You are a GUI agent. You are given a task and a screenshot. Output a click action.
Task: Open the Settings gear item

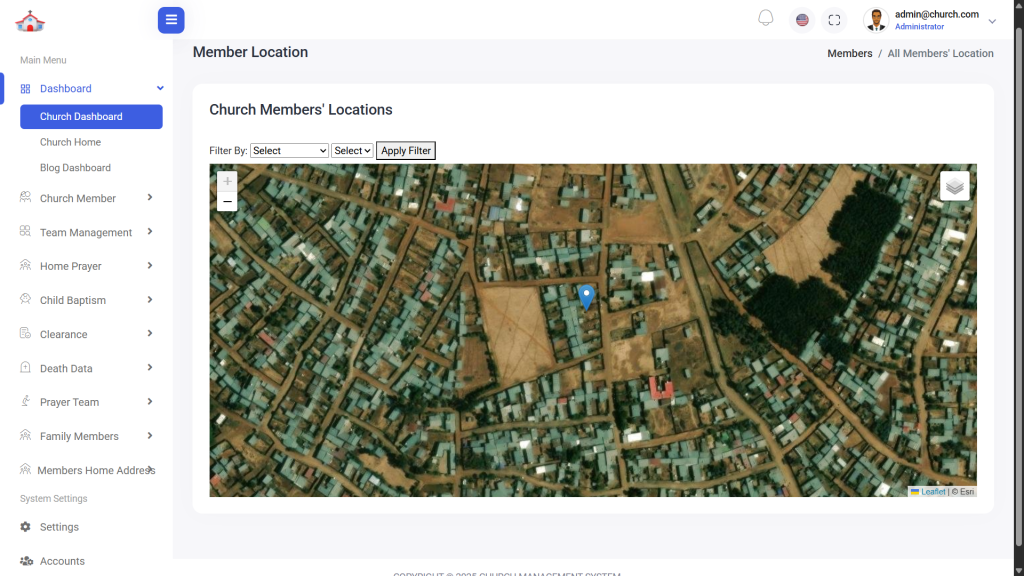[x=59, y=527]
